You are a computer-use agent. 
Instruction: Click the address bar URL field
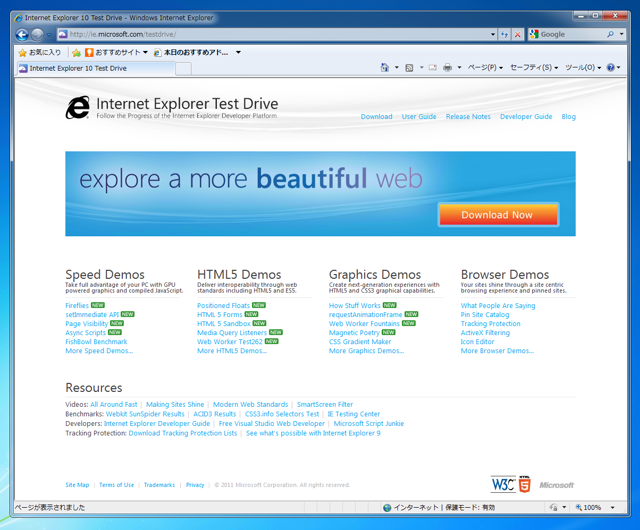278,35
